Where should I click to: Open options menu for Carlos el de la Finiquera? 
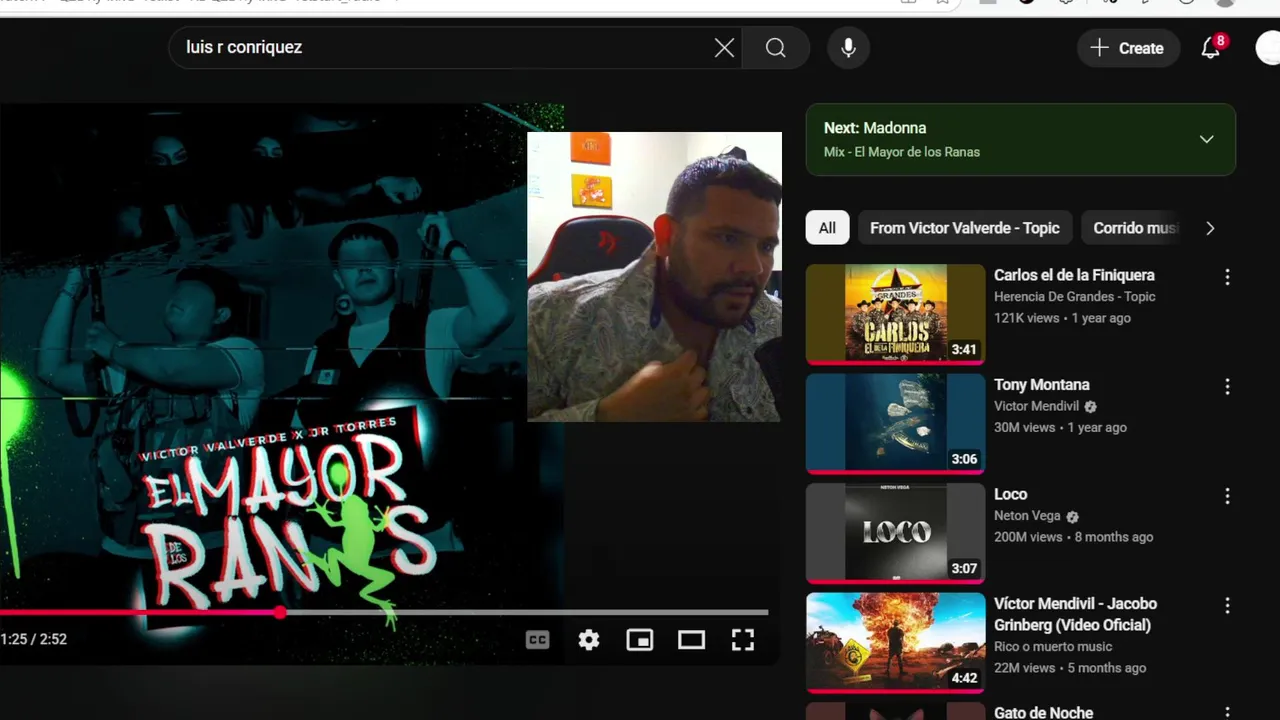pyautogui.click(x=1227, y=277)
